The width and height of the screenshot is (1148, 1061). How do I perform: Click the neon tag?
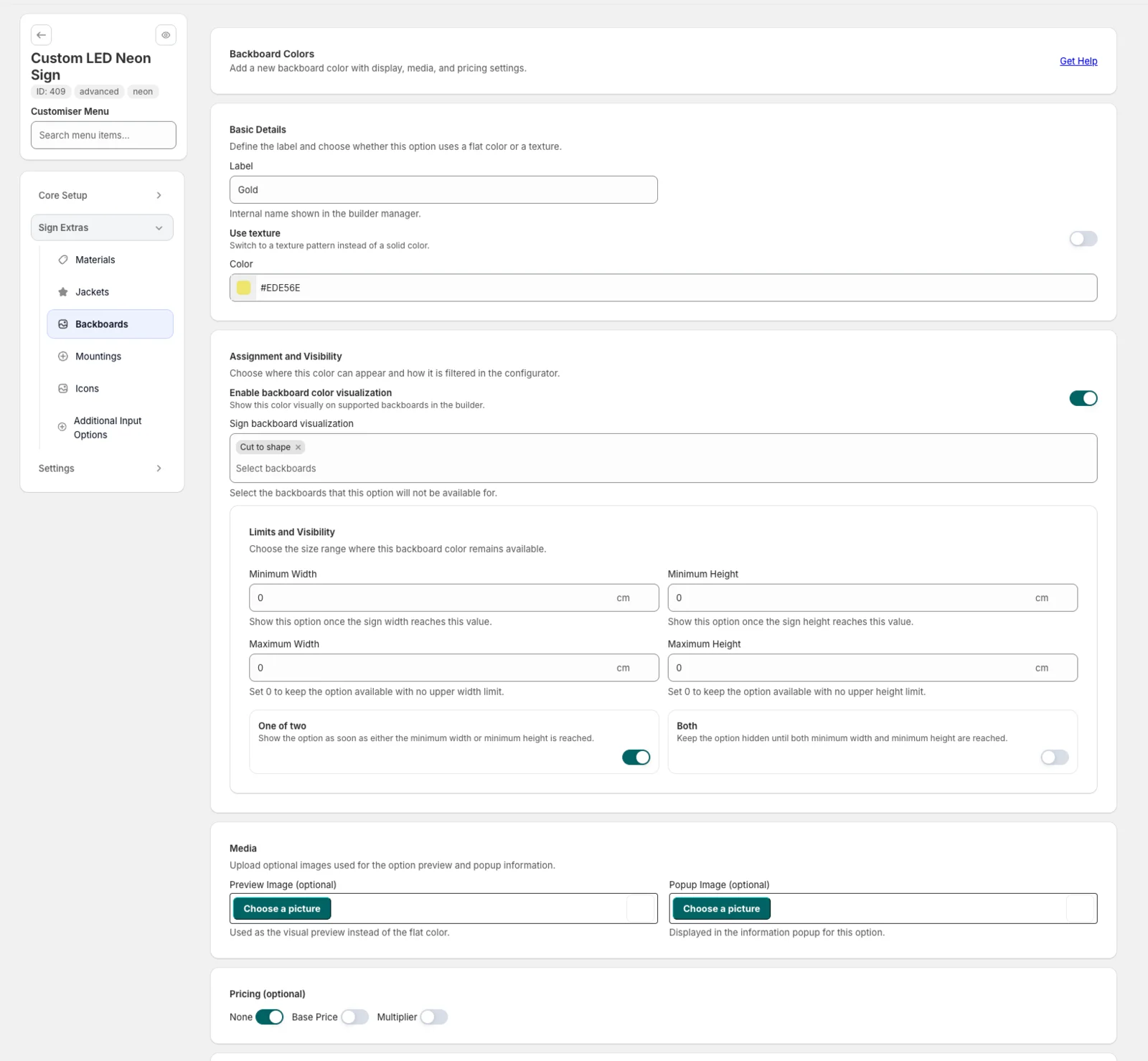click(x=143, y=92)
